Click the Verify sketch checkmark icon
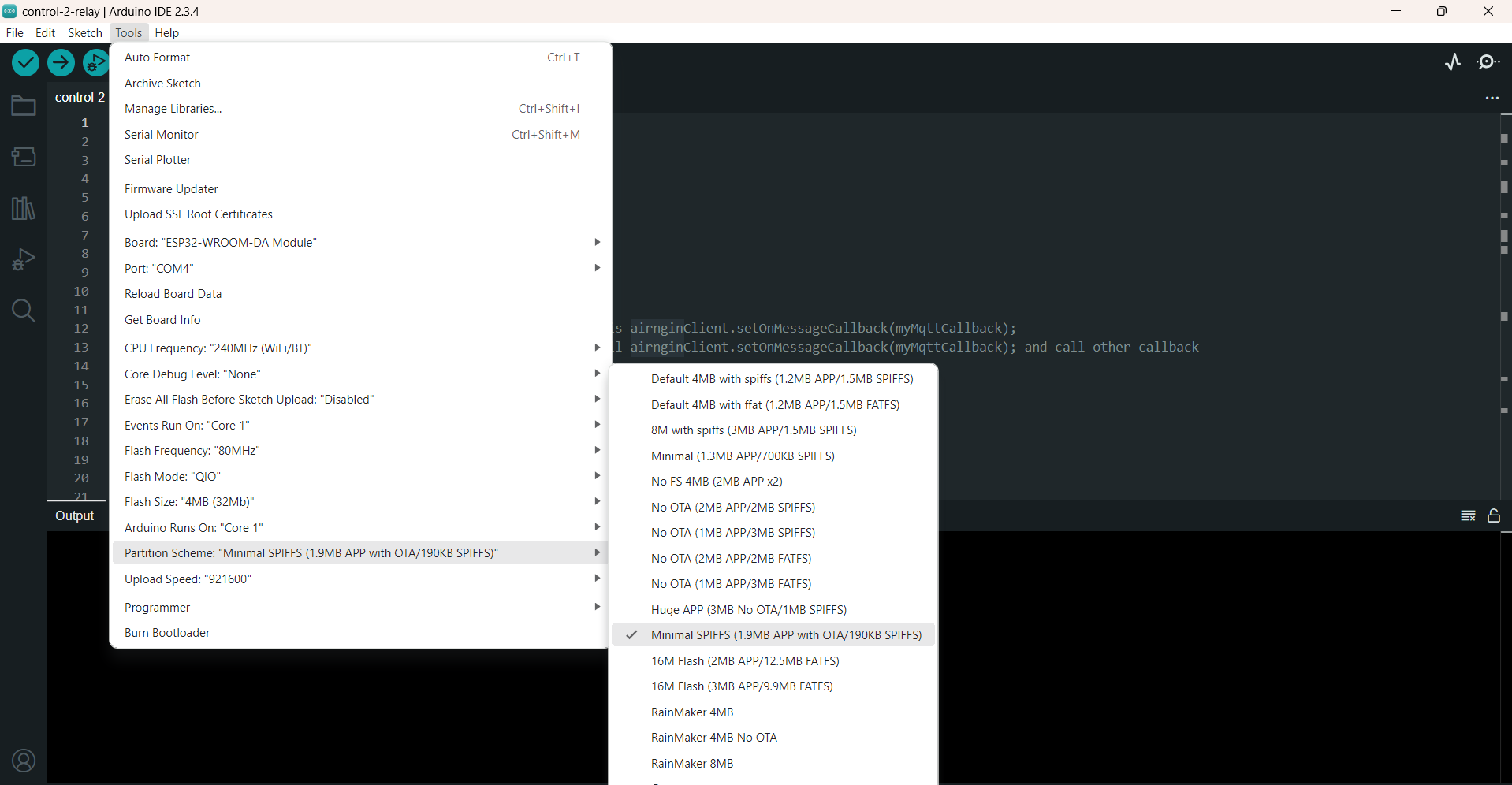This screenshot has width=1512, height=785. 25,62
